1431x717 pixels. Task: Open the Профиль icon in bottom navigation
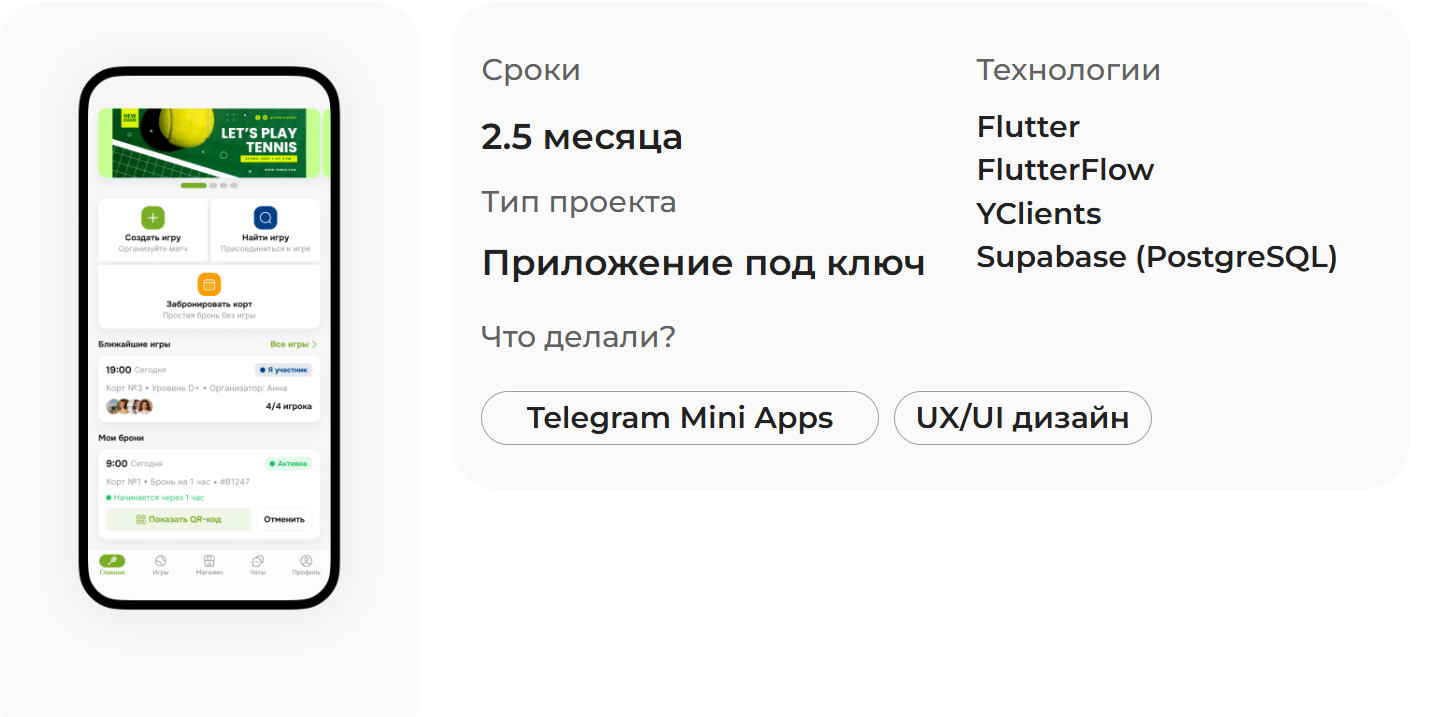(305, 559)
